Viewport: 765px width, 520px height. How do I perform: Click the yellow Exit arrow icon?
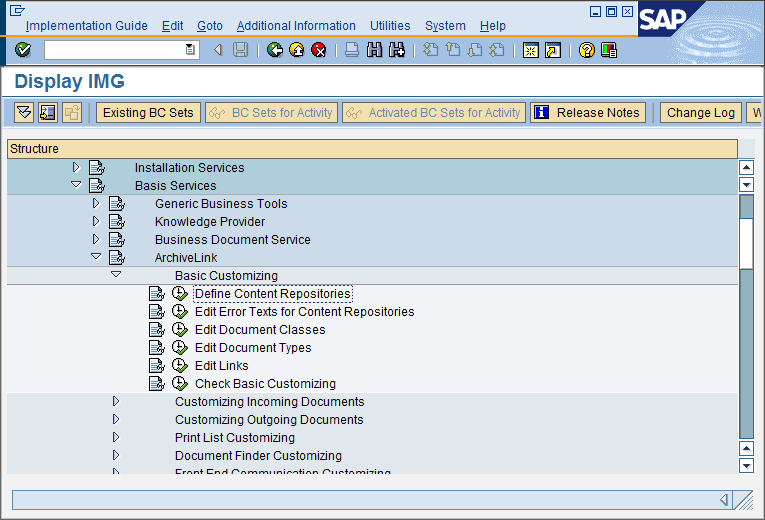297,50
